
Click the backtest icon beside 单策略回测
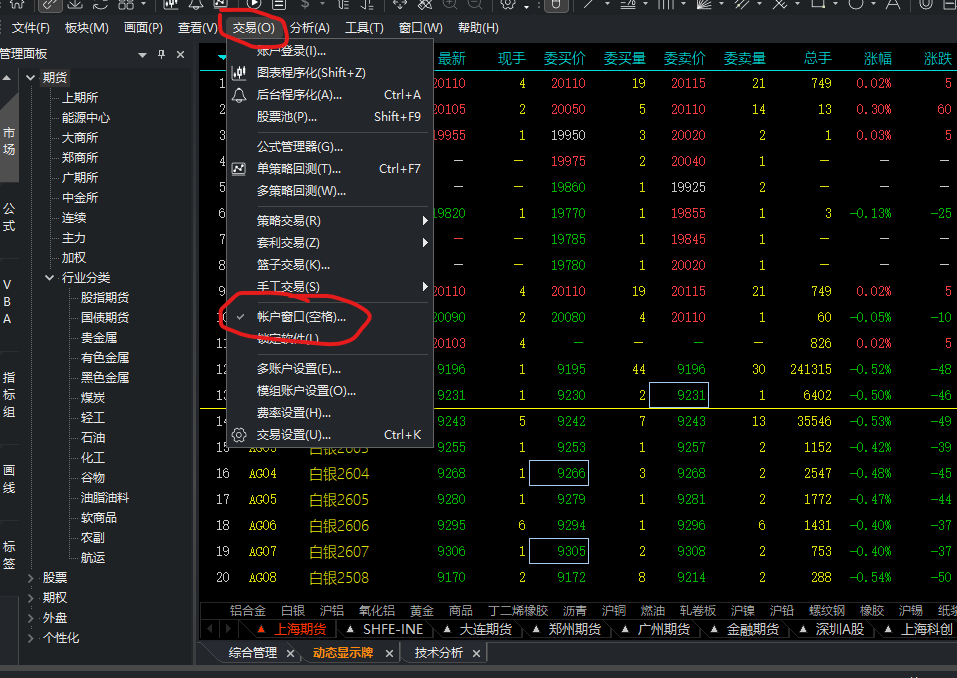(x=239, y=169)
